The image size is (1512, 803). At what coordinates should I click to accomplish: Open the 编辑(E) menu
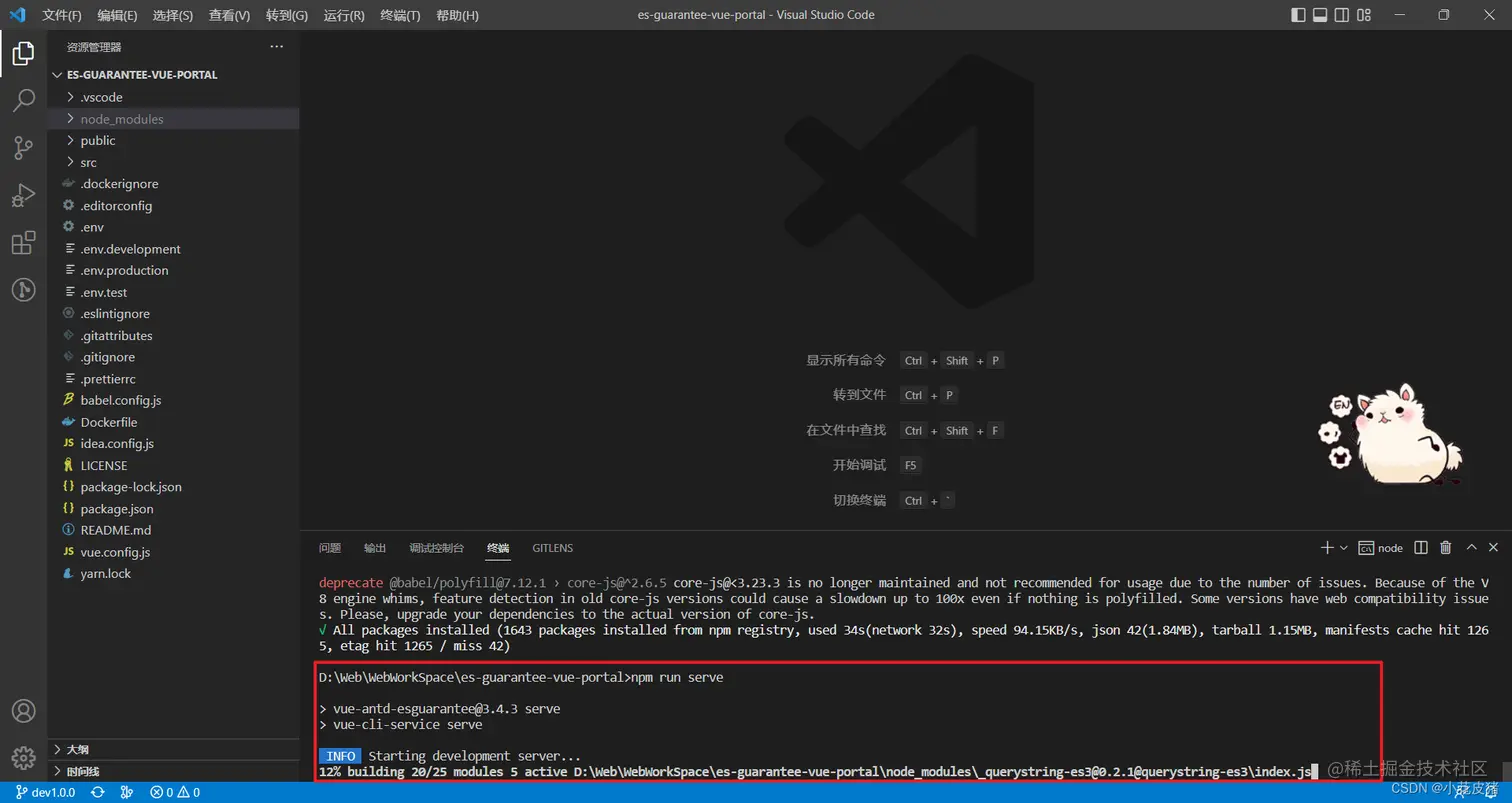pyautogui.click(x=118, y=15)
